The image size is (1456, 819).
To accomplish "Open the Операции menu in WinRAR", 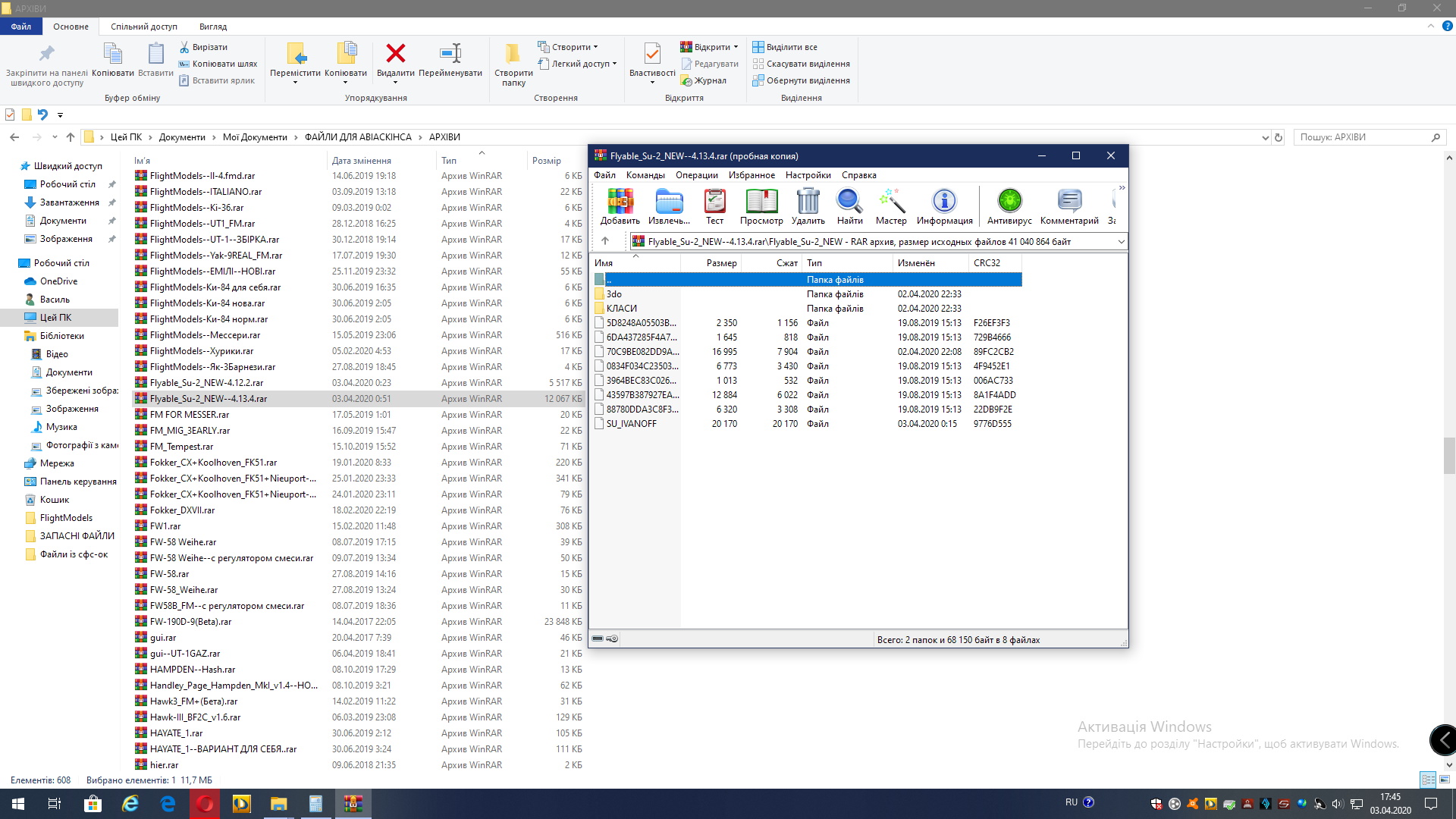I will tap(696, 175).
